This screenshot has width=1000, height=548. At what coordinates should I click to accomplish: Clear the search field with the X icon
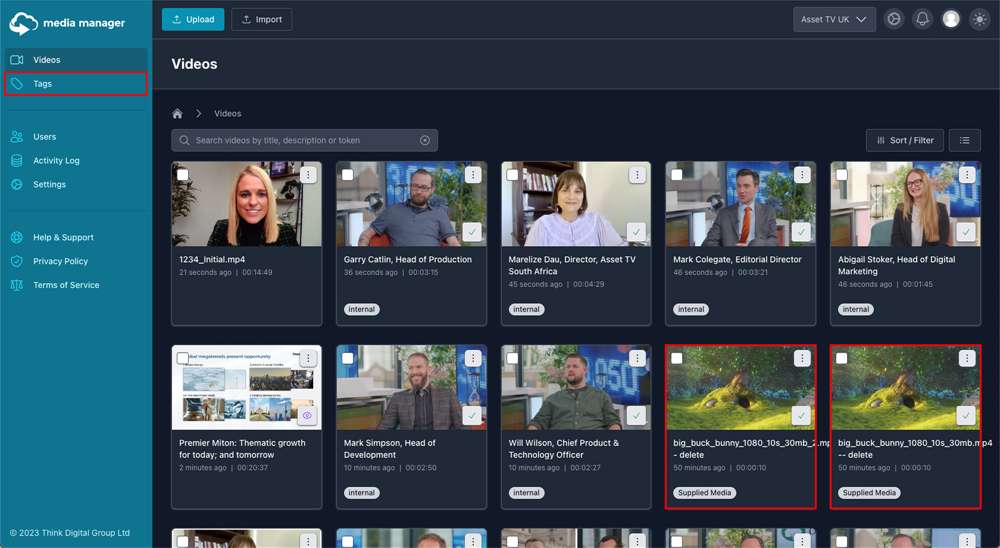point(425,140)
